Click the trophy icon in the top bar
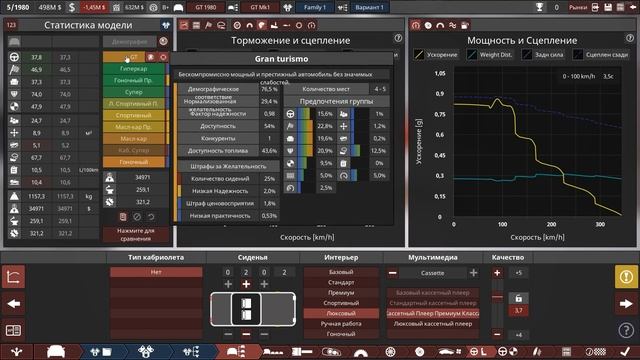The height and width of the screenshot is (360, 640). tap(540, 7)
